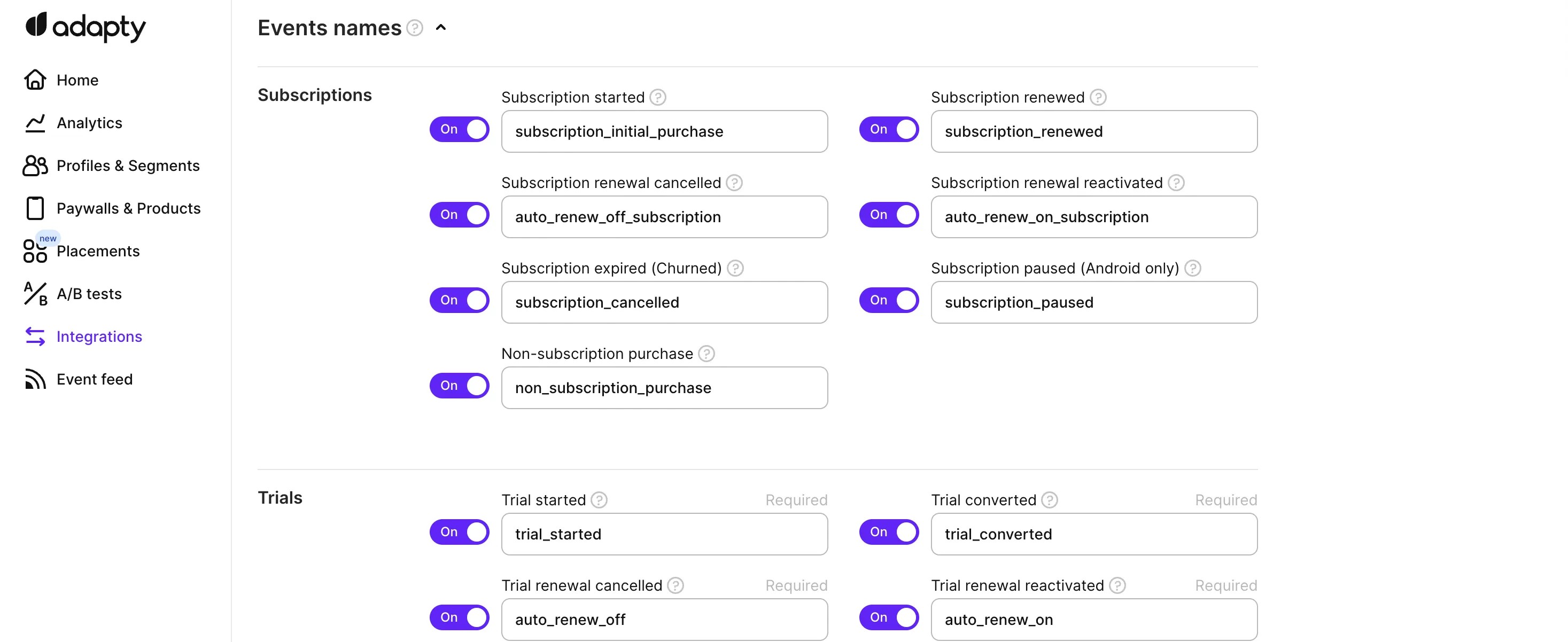Navigate to Analytics page
1568x642 pixels.
89,123
